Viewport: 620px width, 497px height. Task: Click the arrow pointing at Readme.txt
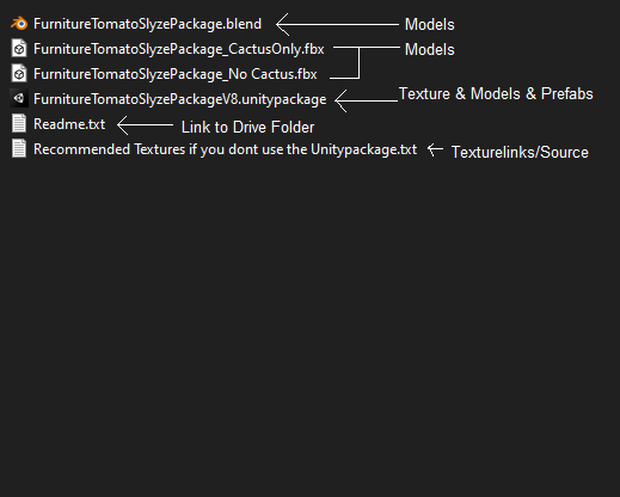(x=145, y=125)
